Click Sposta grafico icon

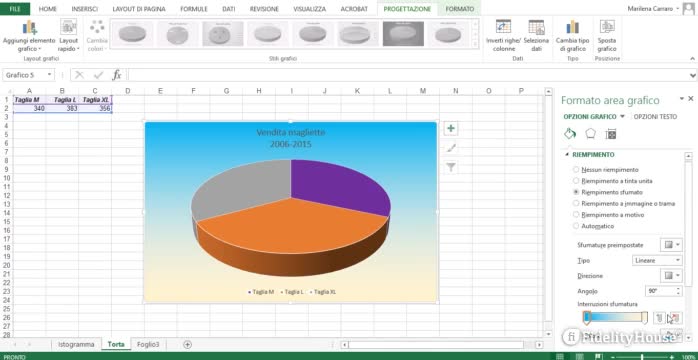[x=607, y=28]
